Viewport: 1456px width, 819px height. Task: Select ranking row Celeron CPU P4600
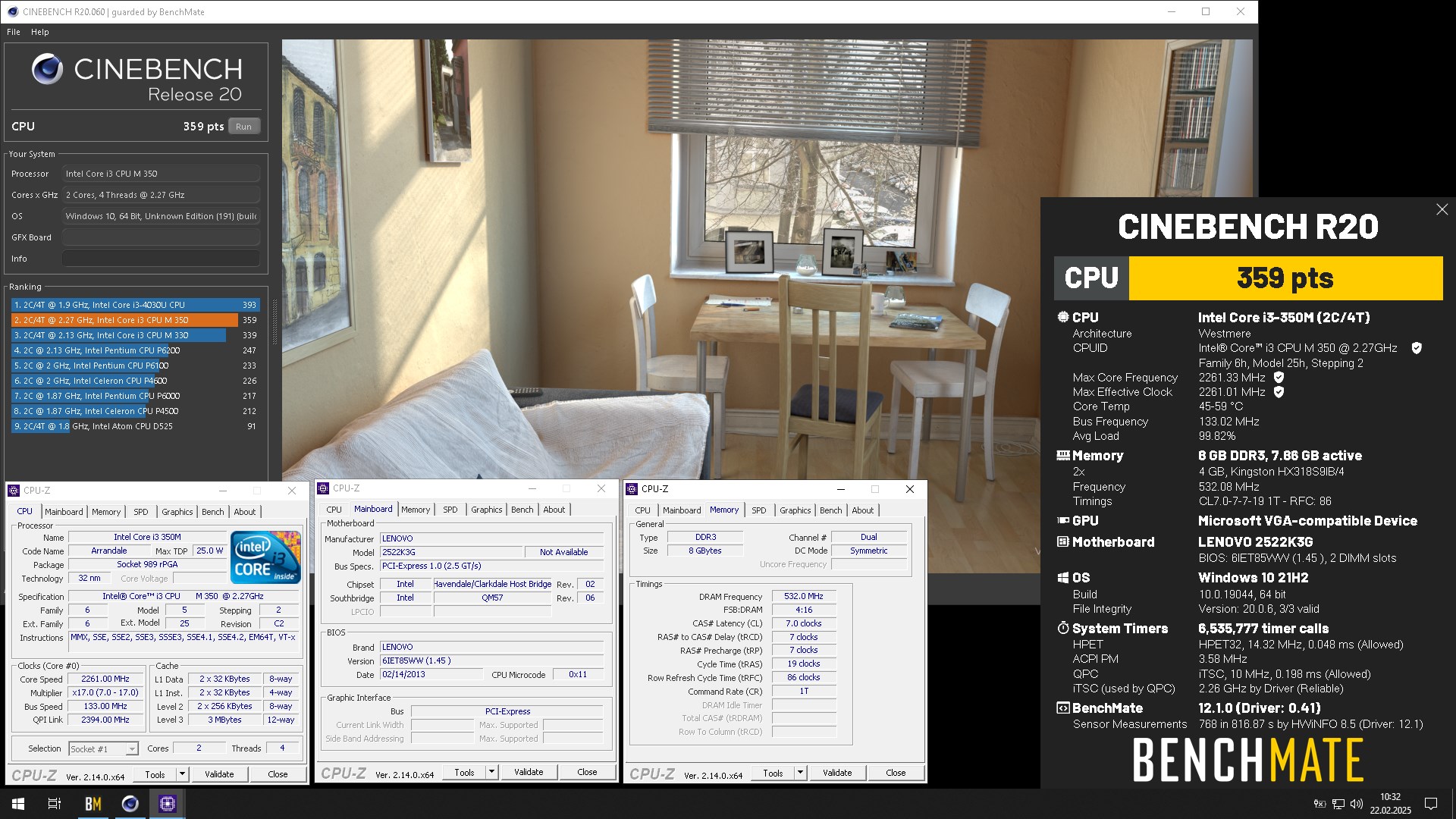point(136,381)
